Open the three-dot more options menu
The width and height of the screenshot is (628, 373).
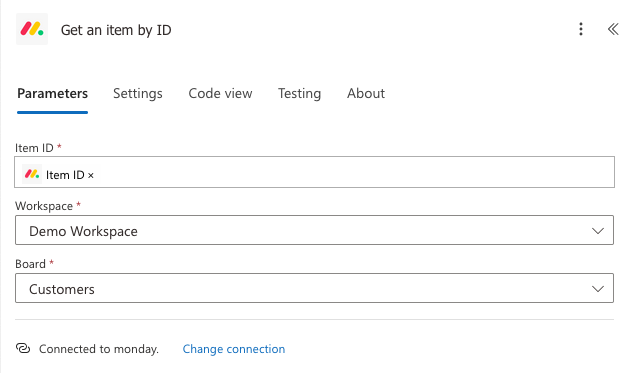pyautogui.click(x=581, y=29)
